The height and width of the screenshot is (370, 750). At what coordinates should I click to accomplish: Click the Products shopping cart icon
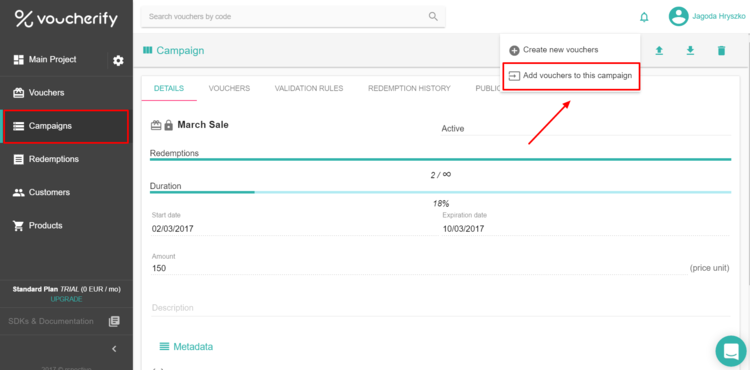[x=19, y=226]
